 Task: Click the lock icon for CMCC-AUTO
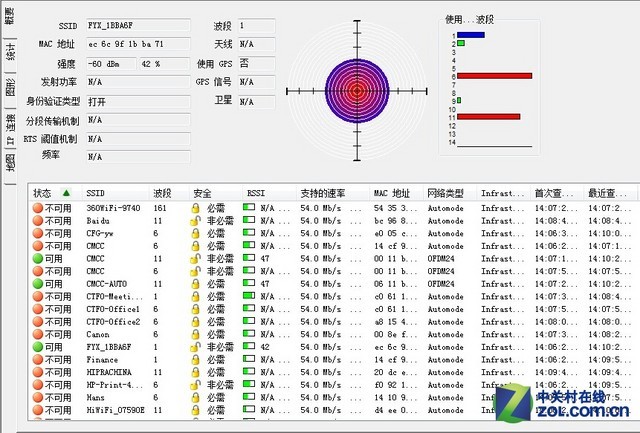tap(196, 284)
